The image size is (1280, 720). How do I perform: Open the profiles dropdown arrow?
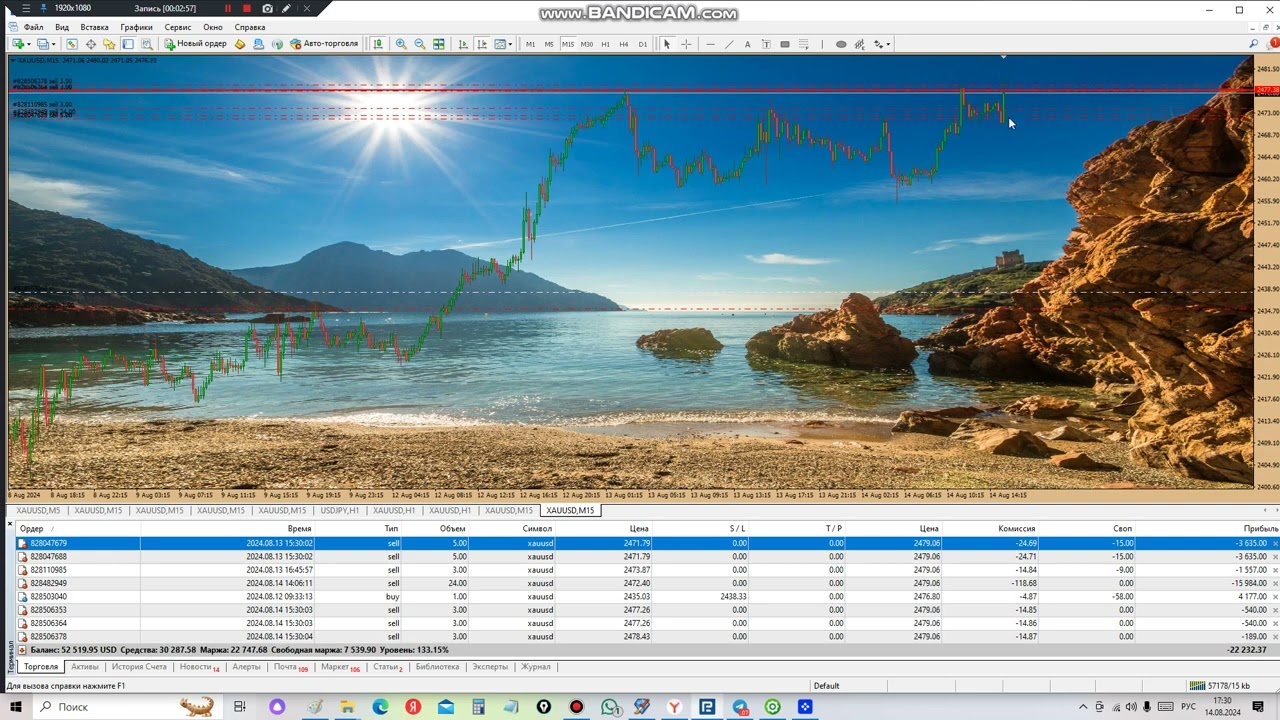(x=54, y=44)
